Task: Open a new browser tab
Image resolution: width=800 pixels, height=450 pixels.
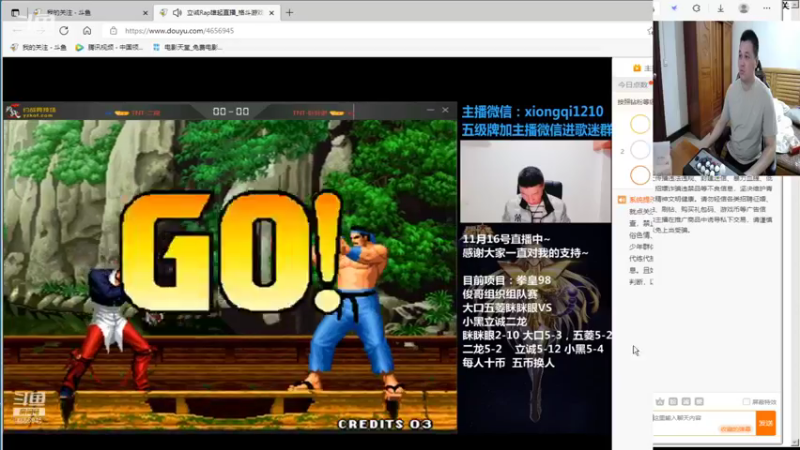Action: pyautogui.click(x=289, y=13)
